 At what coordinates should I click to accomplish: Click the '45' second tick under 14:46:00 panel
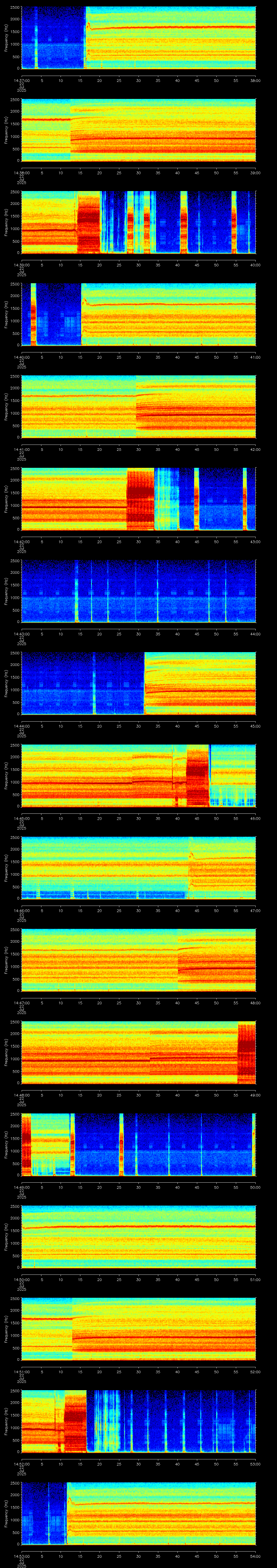[x=197, y=910]
